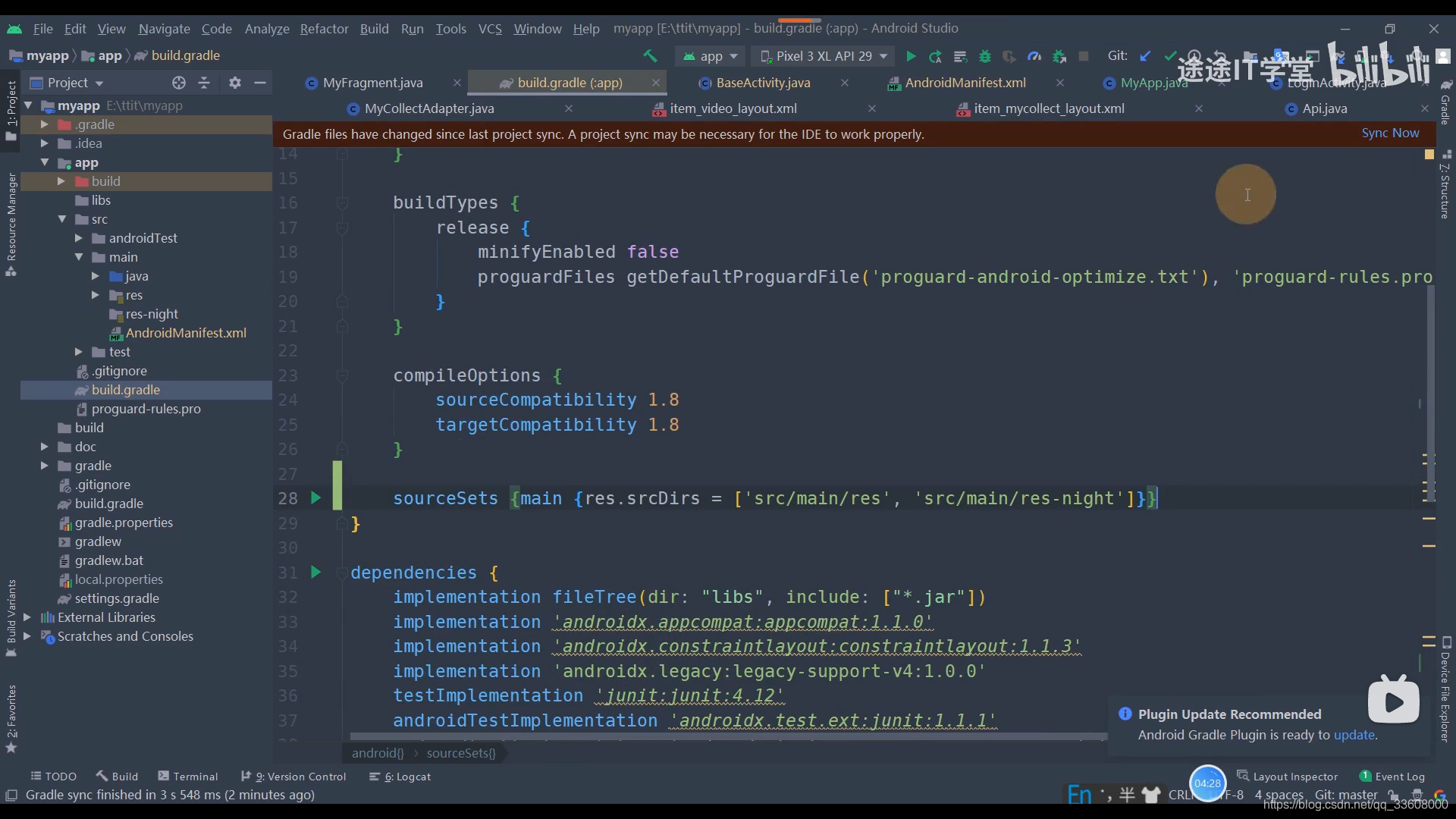Screen dimensions: 1456x819
Task: Select proguard-rules.pro in project tree
Action: click(146, 409)
